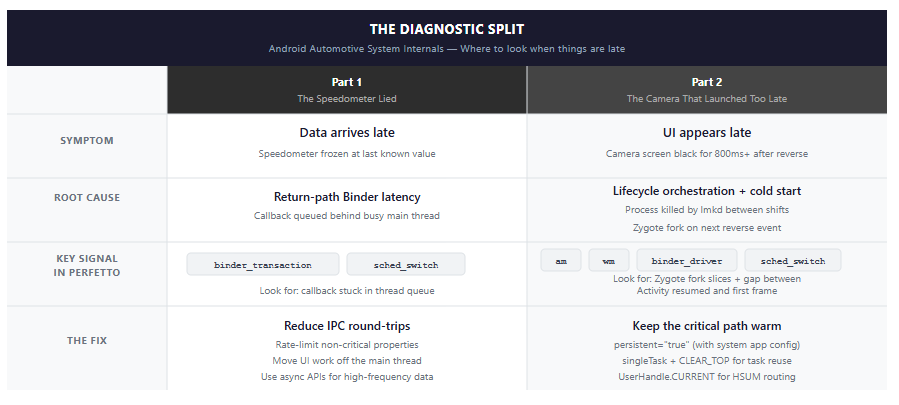Click the Part 2 column header
This screenshot has width=899, height=405.
pyautogui.click(x=707, y=89)
